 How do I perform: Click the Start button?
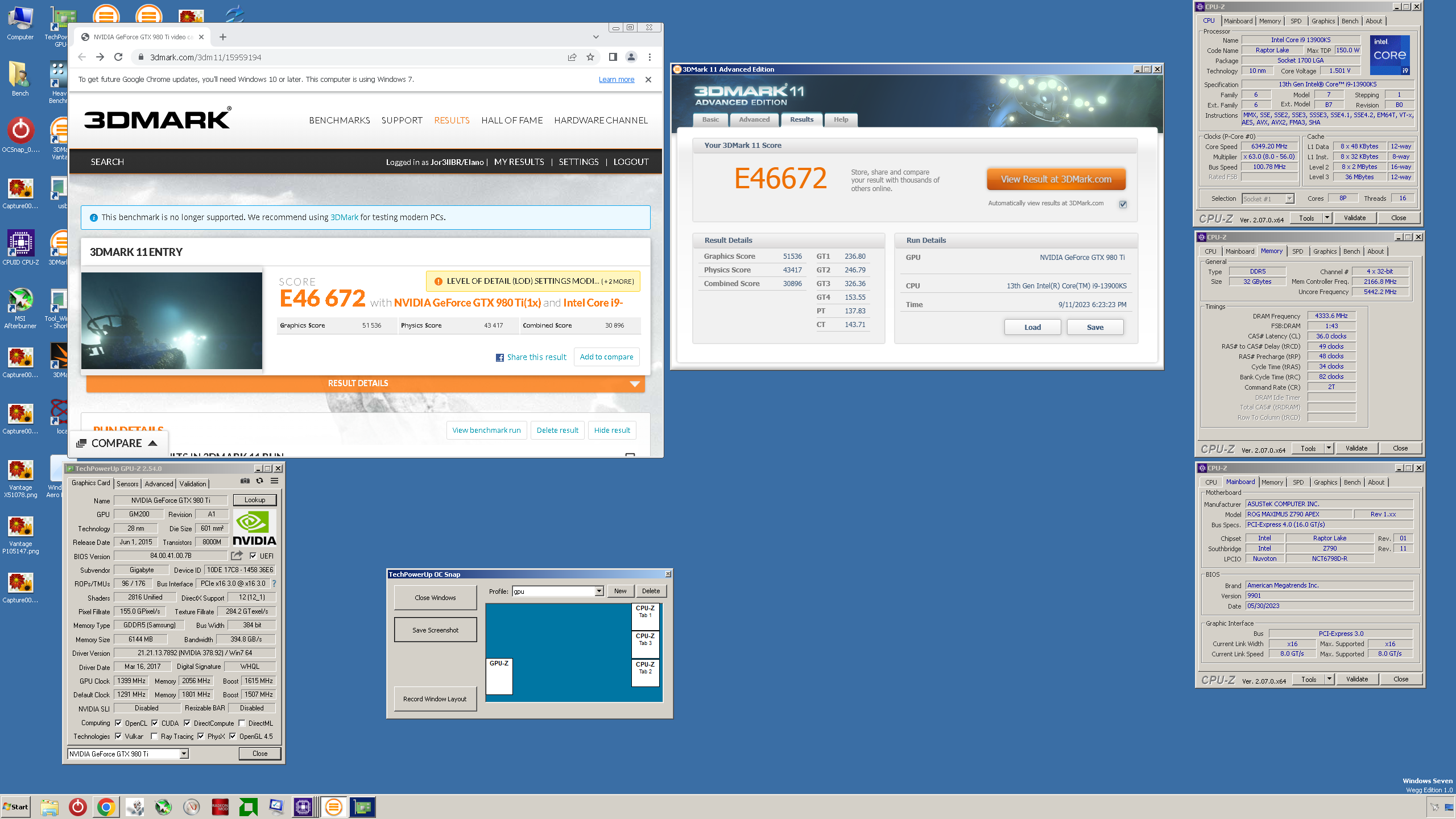click(x=16, y=807)
